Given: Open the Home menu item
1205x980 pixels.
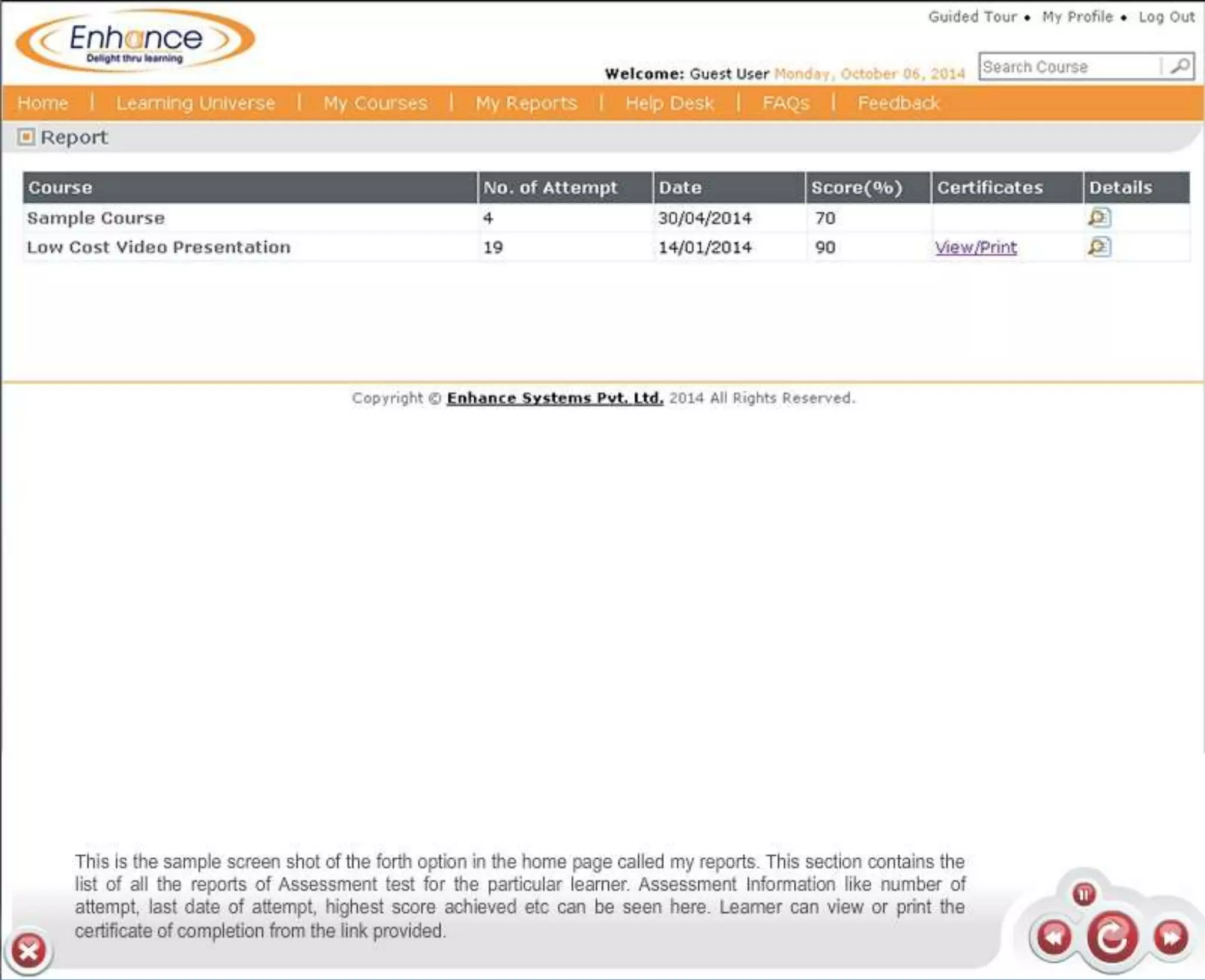Looking at the screenshot, I should [43, 103].
